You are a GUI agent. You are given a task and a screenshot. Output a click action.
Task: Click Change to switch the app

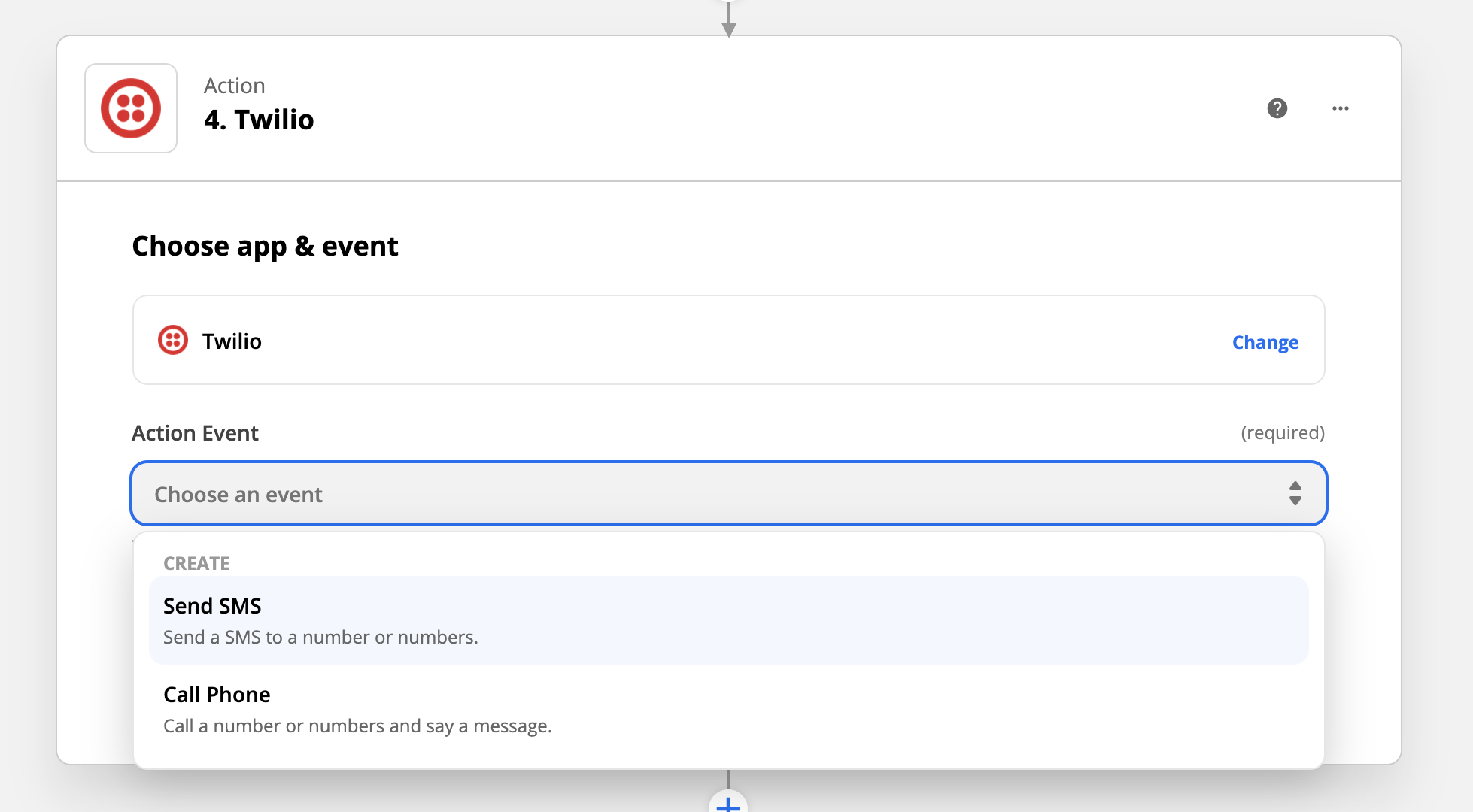pyautogui.click(x=1265, y=342)
